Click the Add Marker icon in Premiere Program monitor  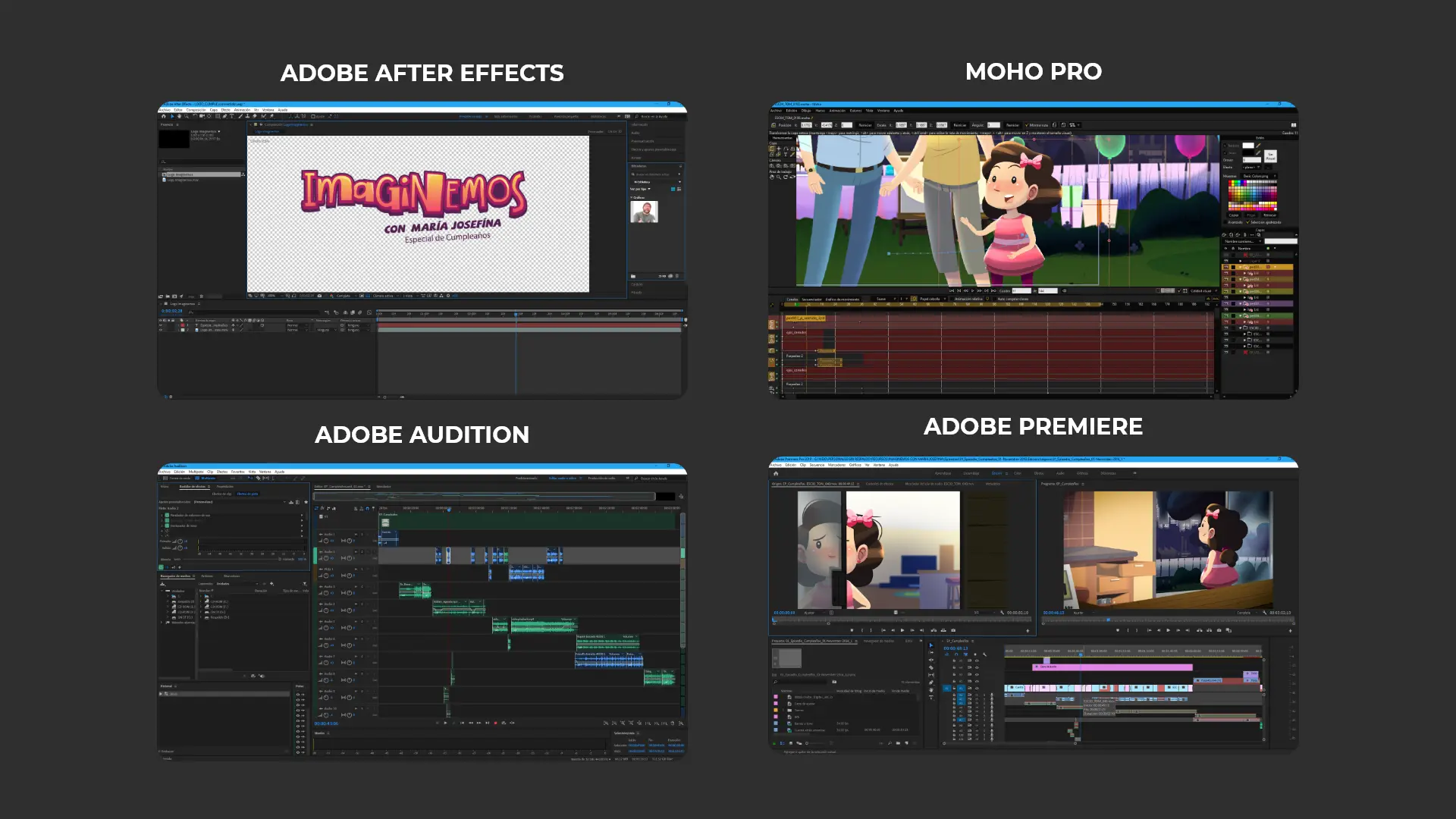pyautogui.click(x=1118, y=630)
